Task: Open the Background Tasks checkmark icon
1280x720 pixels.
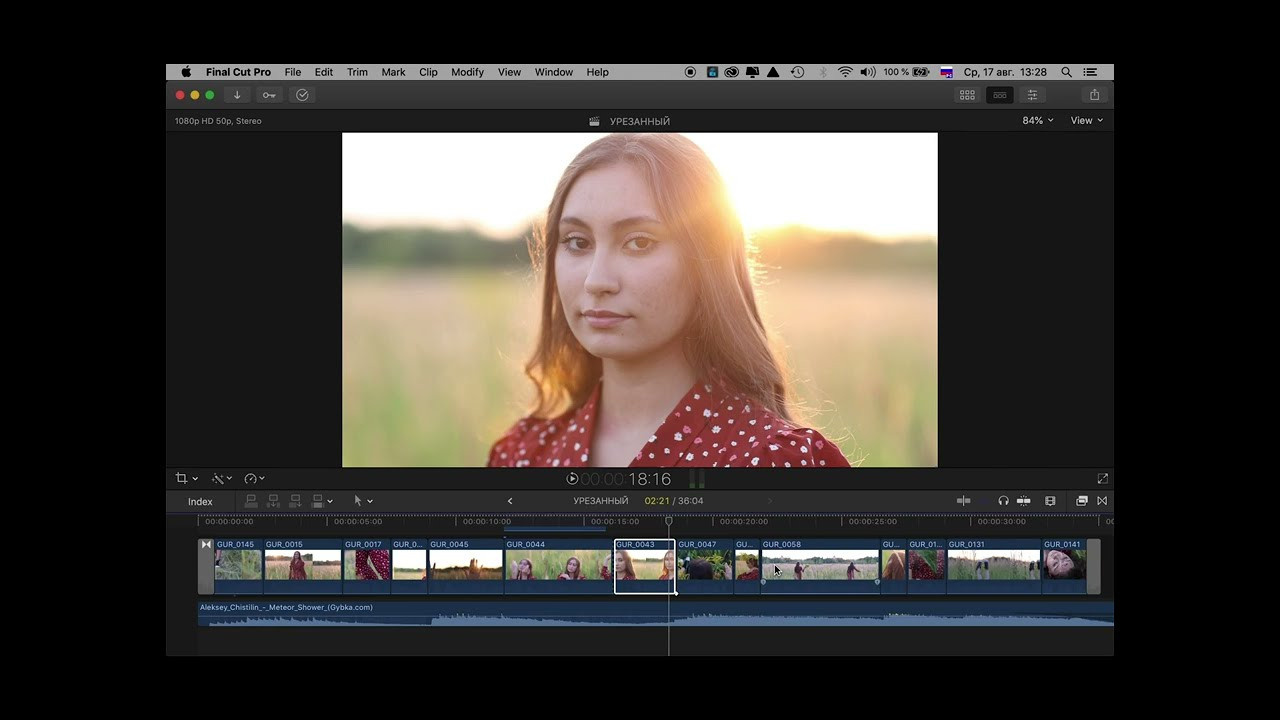Action: point(302,95)
